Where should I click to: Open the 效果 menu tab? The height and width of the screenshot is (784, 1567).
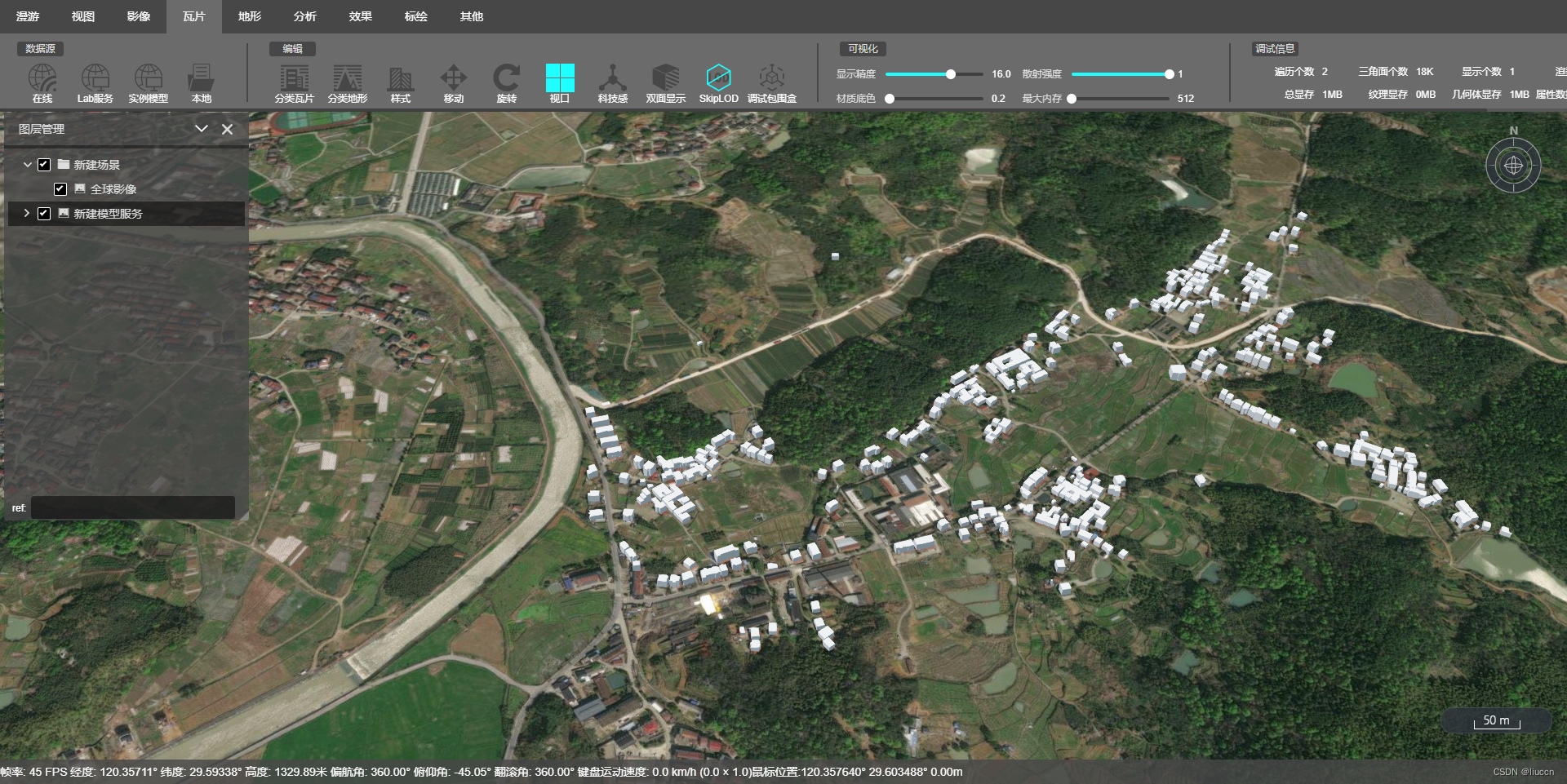point(361,16)
